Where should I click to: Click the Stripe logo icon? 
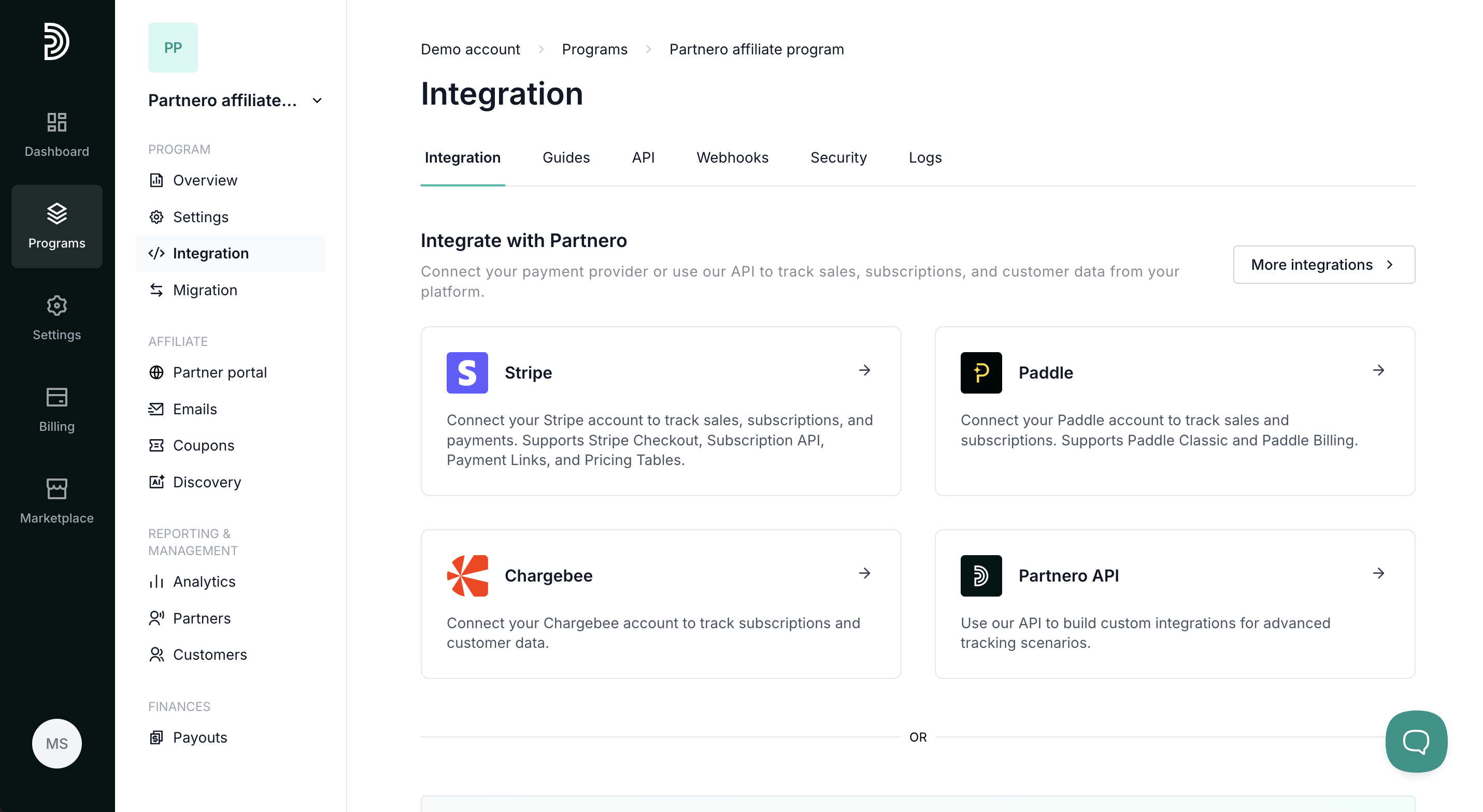pos(467,372)
